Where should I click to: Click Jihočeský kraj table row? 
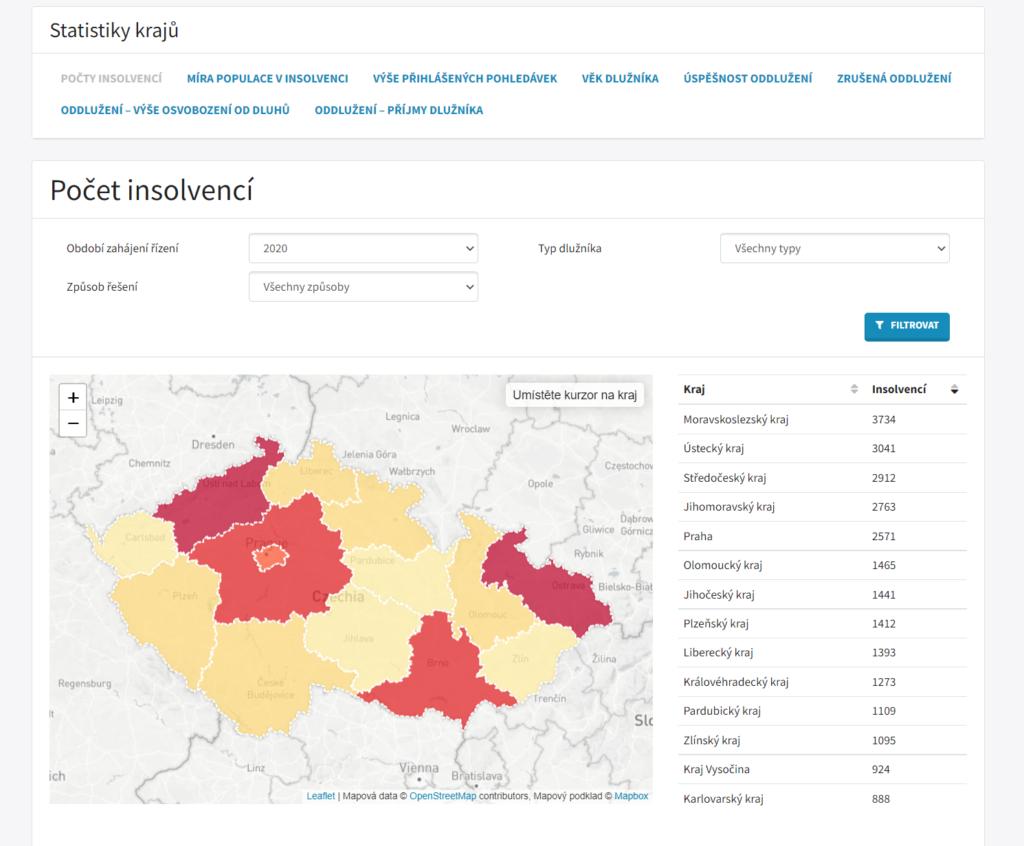point(822,594)
